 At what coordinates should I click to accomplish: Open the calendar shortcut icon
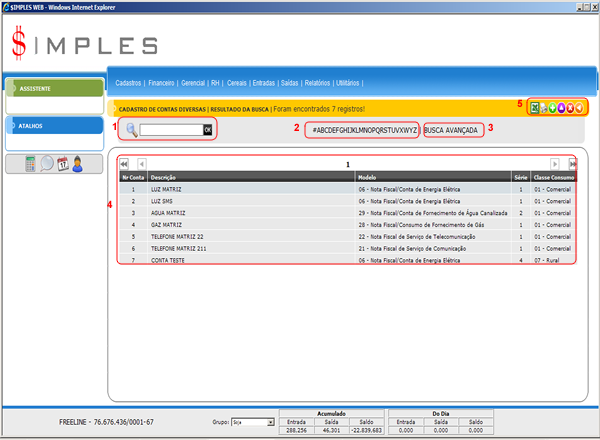[x=62, y=164]
